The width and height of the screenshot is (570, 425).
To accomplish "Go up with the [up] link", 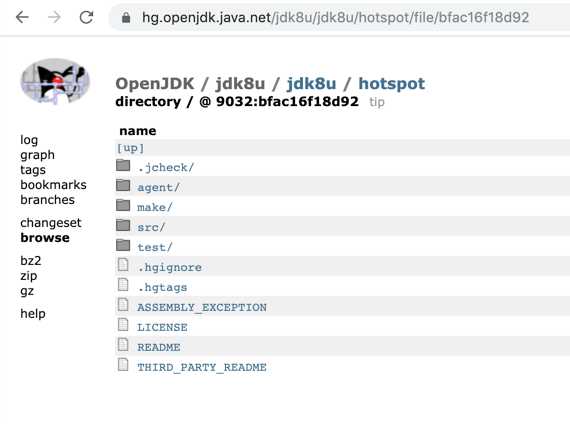I will click(130, 148).
